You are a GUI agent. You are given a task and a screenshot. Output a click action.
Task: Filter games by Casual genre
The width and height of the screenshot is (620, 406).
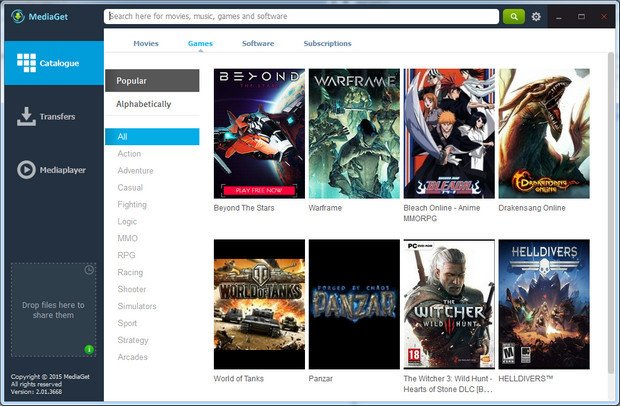coord(130,187)
